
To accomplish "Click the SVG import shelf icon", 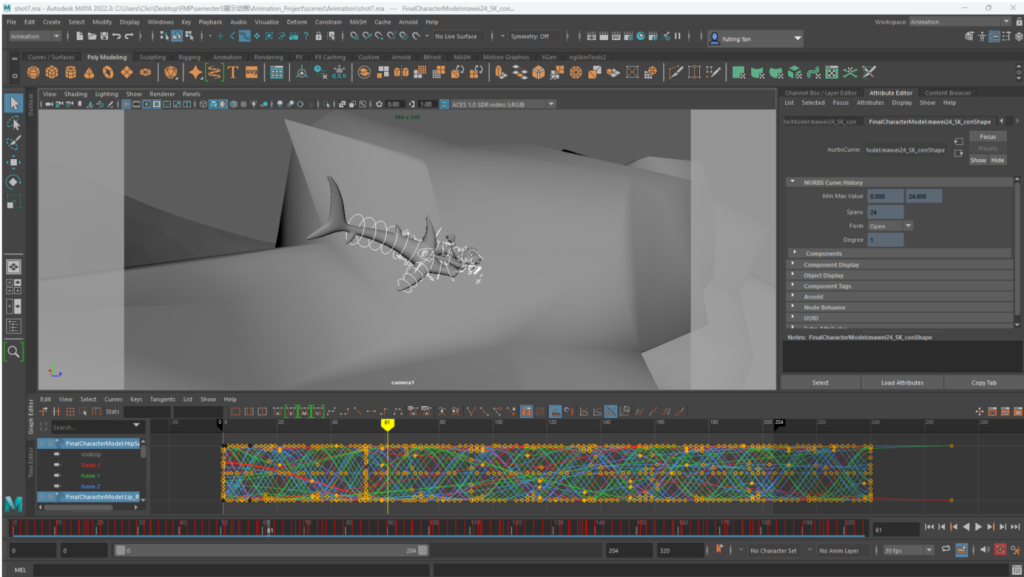I will (x=250, y=73).
